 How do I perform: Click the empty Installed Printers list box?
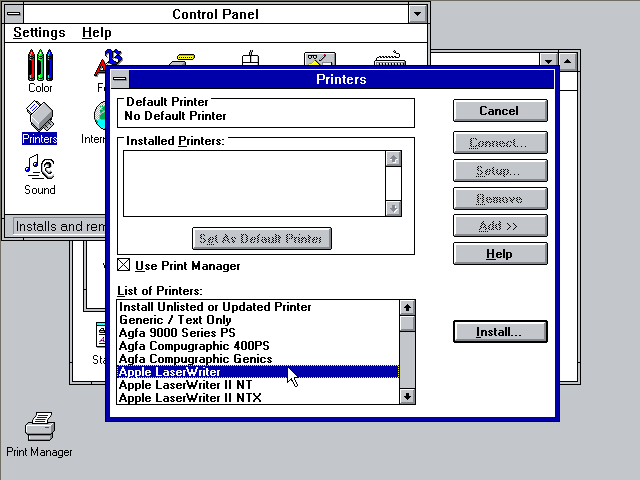[254, 183]
